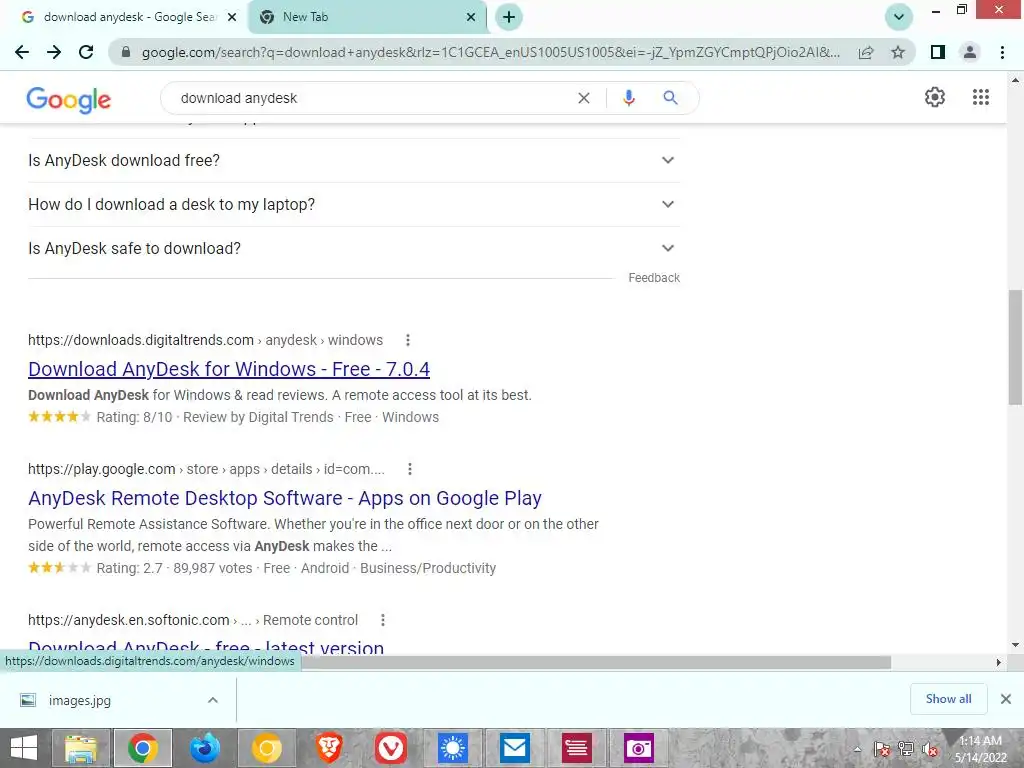Reload the current page
Viewport: 1024px width, 768px height.
click(x=86, y=52)
